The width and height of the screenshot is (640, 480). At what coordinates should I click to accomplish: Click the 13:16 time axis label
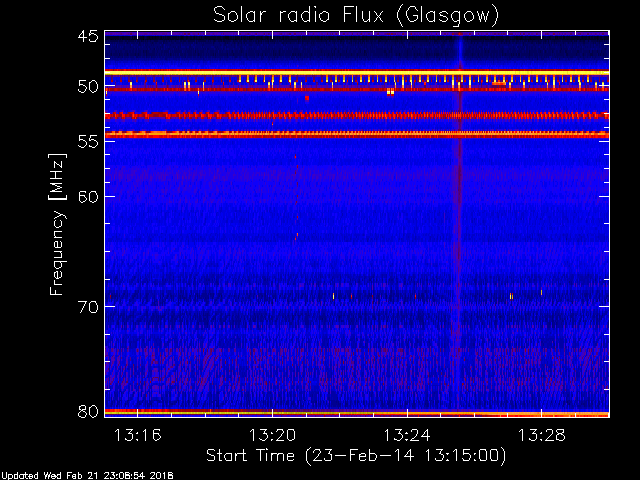pyautogui.click(x=138, y=436)
